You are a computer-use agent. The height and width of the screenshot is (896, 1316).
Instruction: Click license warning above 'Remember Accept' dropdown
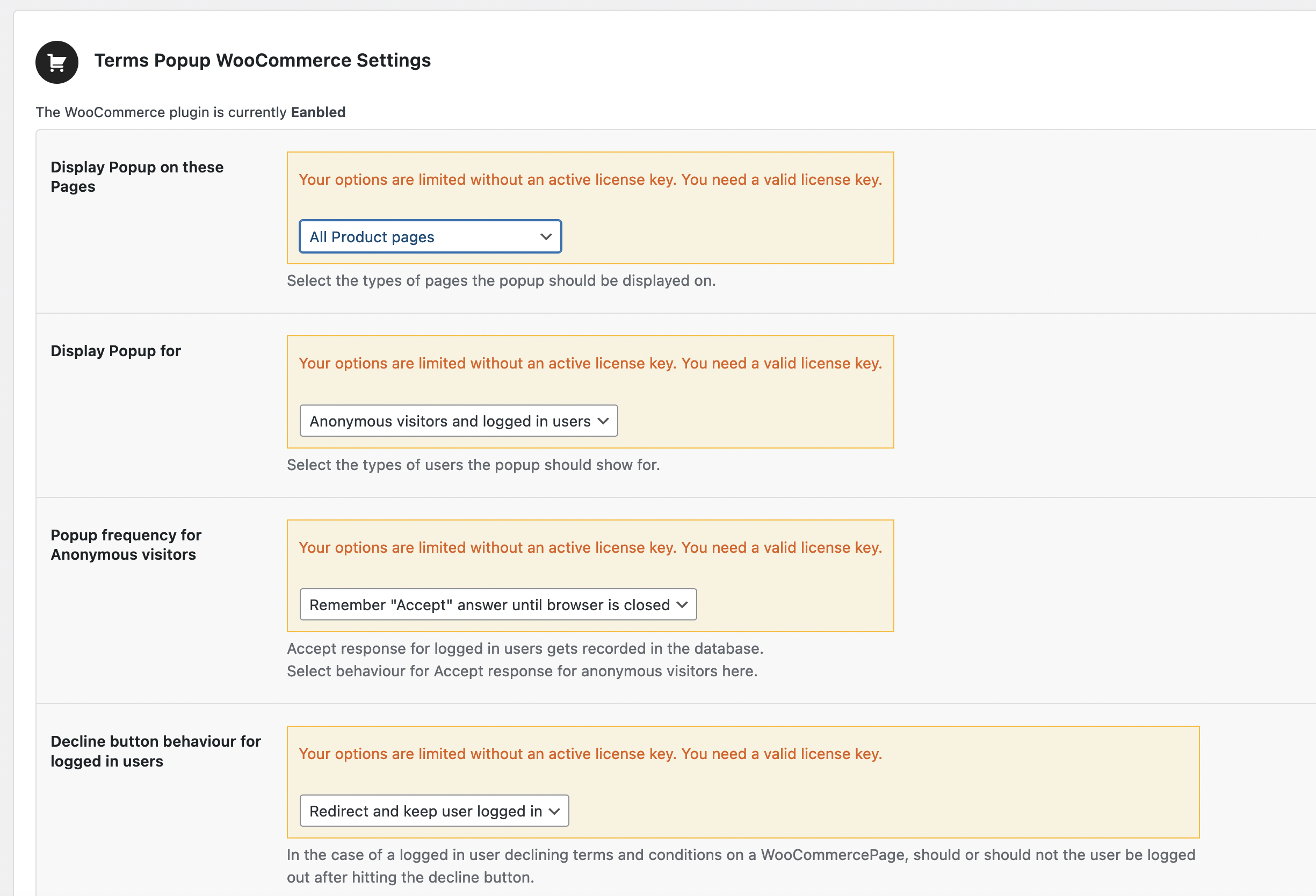coord(591,548)
